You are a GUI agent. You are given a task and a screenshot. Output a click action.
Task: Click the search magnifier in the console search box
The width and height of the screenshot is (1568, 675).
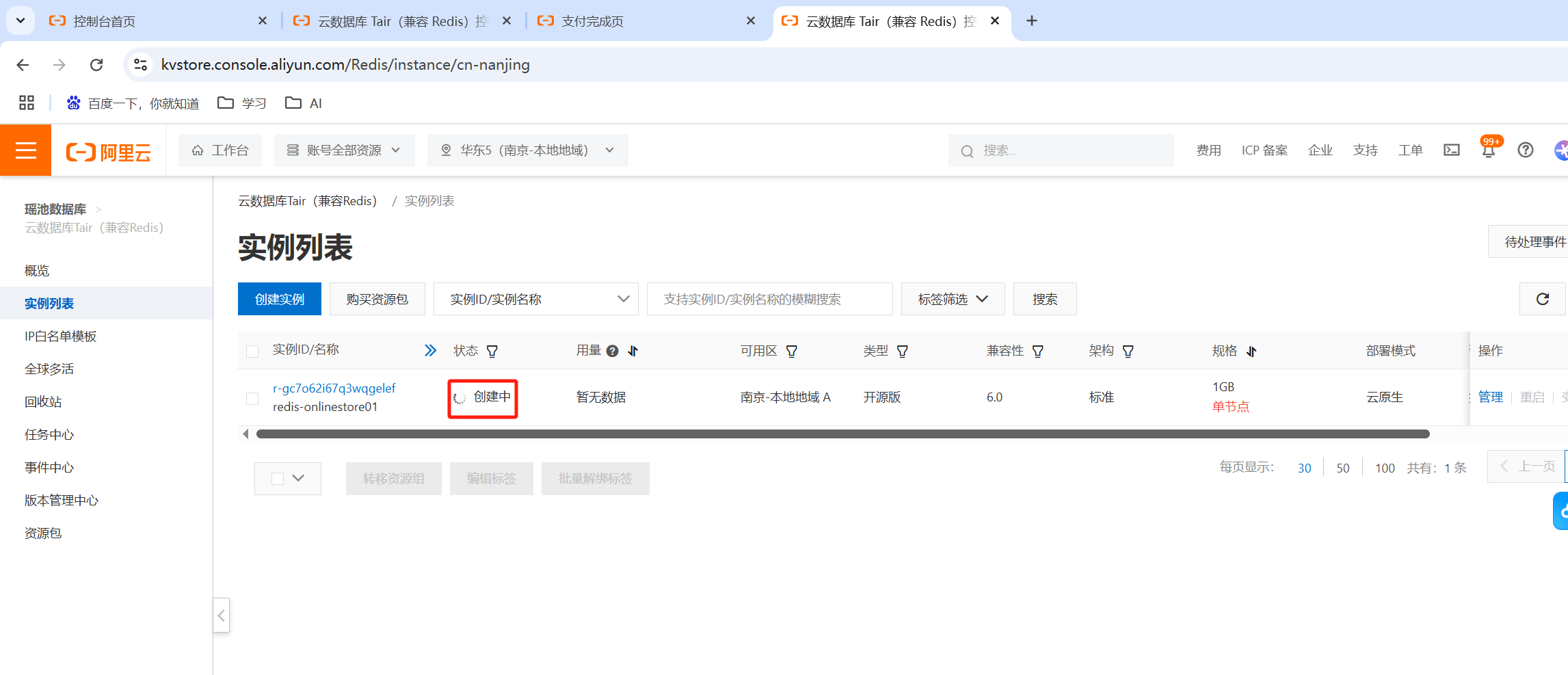coord(967,151)
